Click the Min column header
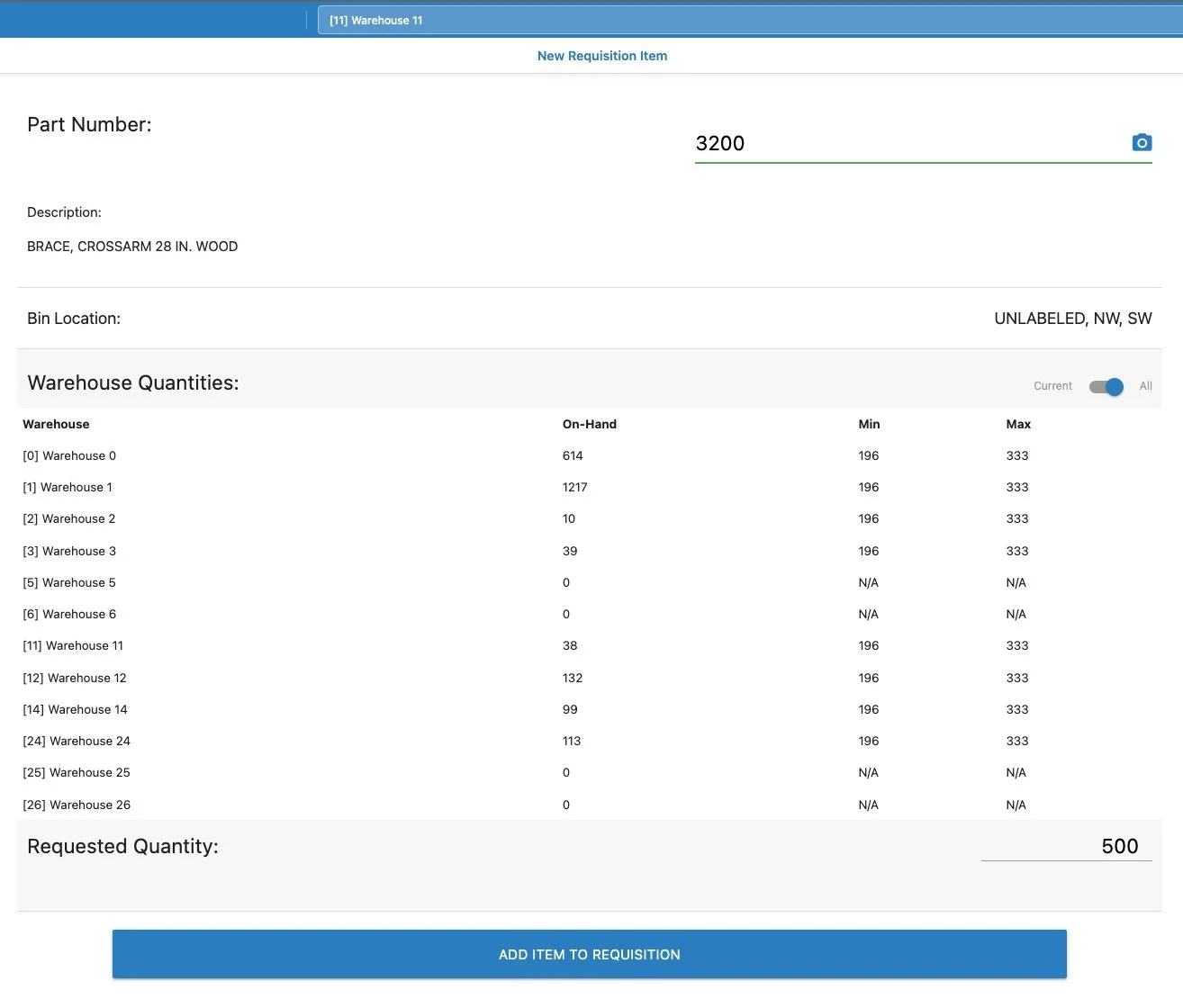 click(869, 424)
